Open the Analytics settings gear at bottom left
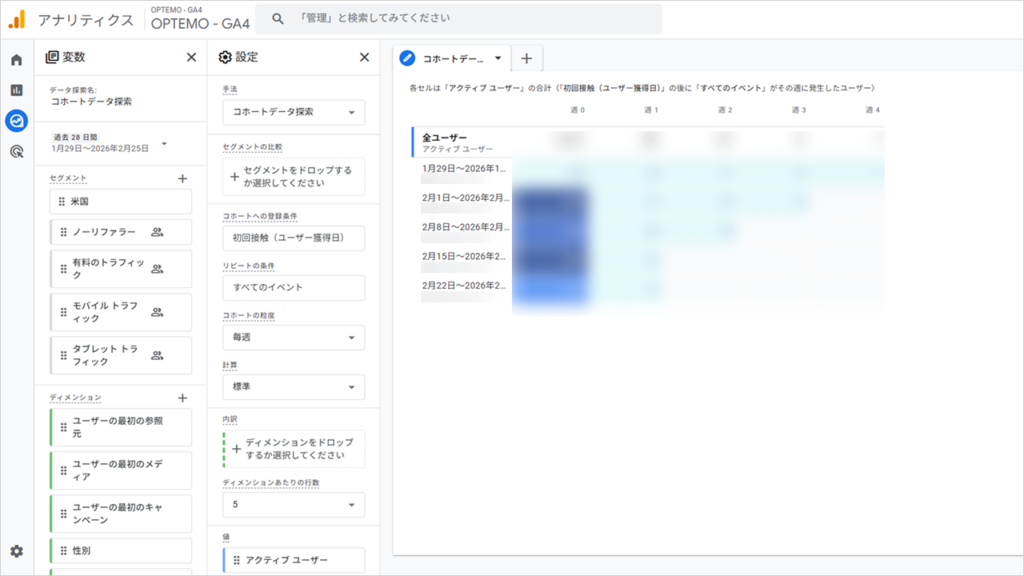The width and height of the screenshot is (1024, 576). click(x=15, y=549)
